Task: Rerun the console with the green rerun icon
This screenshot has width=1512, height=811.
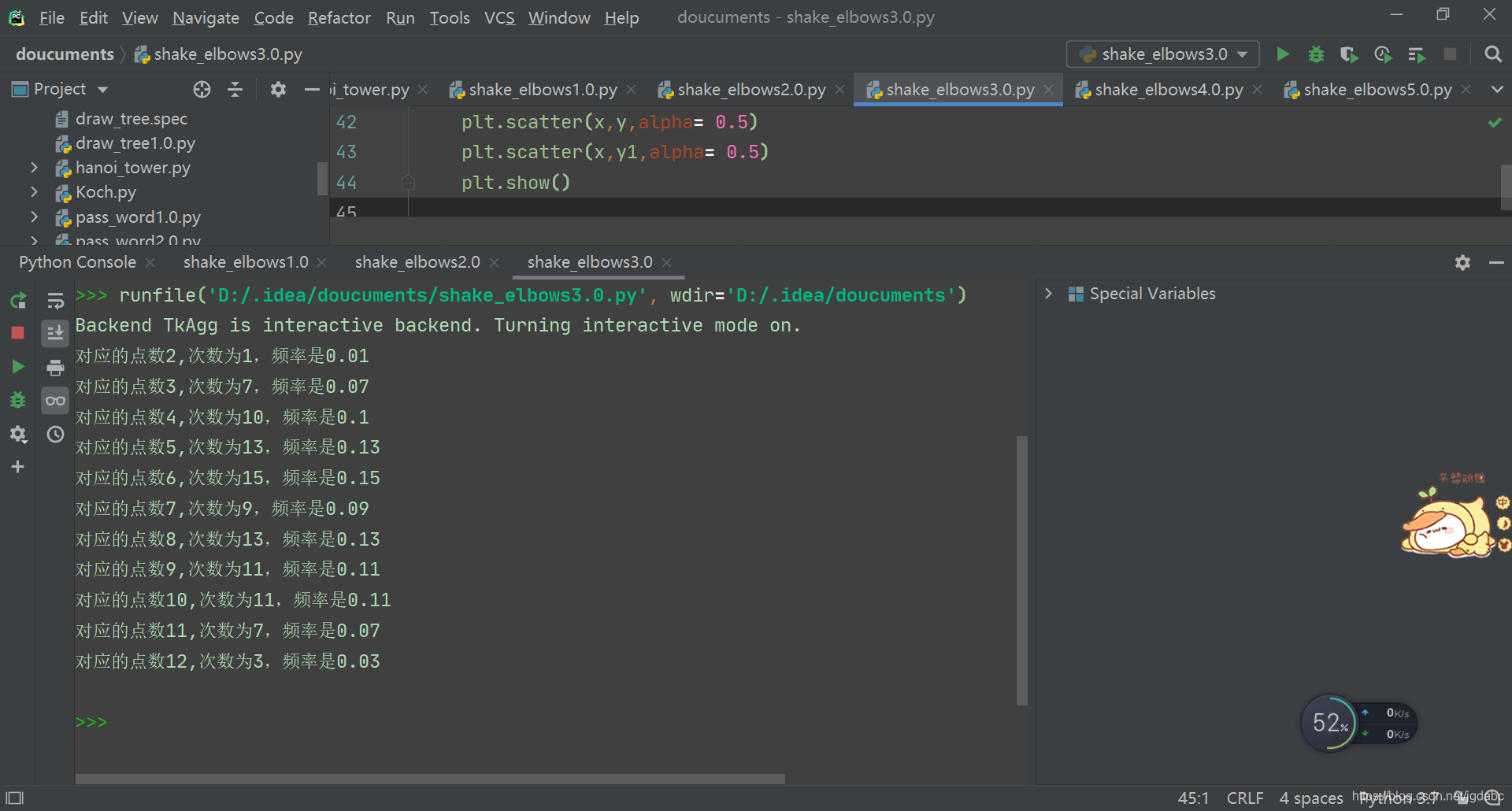Action: tap(18, 301)
